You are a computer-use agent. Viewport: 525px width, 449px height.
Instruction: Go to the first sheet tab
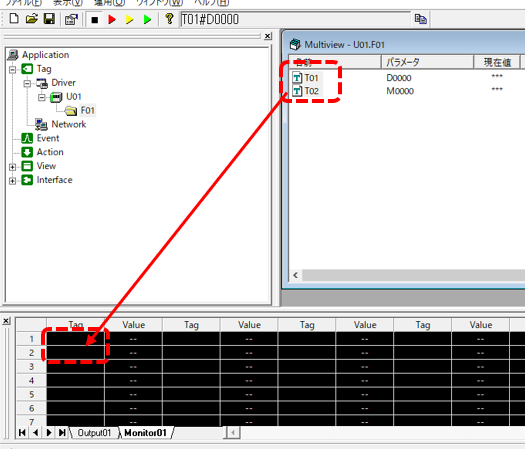pos(22,433)
